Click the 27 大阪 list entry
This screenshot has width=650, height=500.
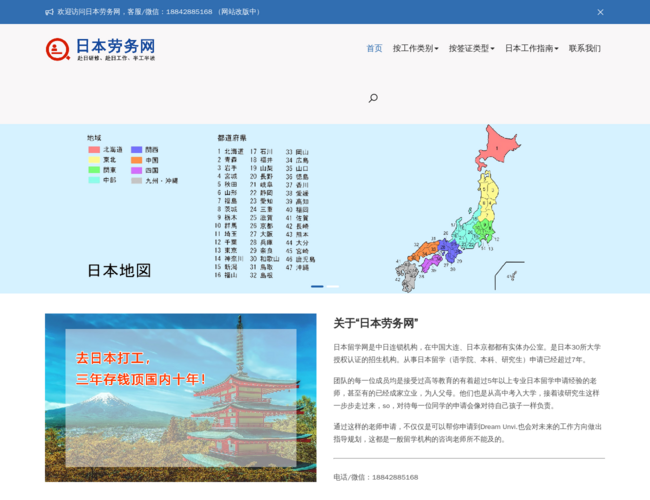click(x=262, y=234)
